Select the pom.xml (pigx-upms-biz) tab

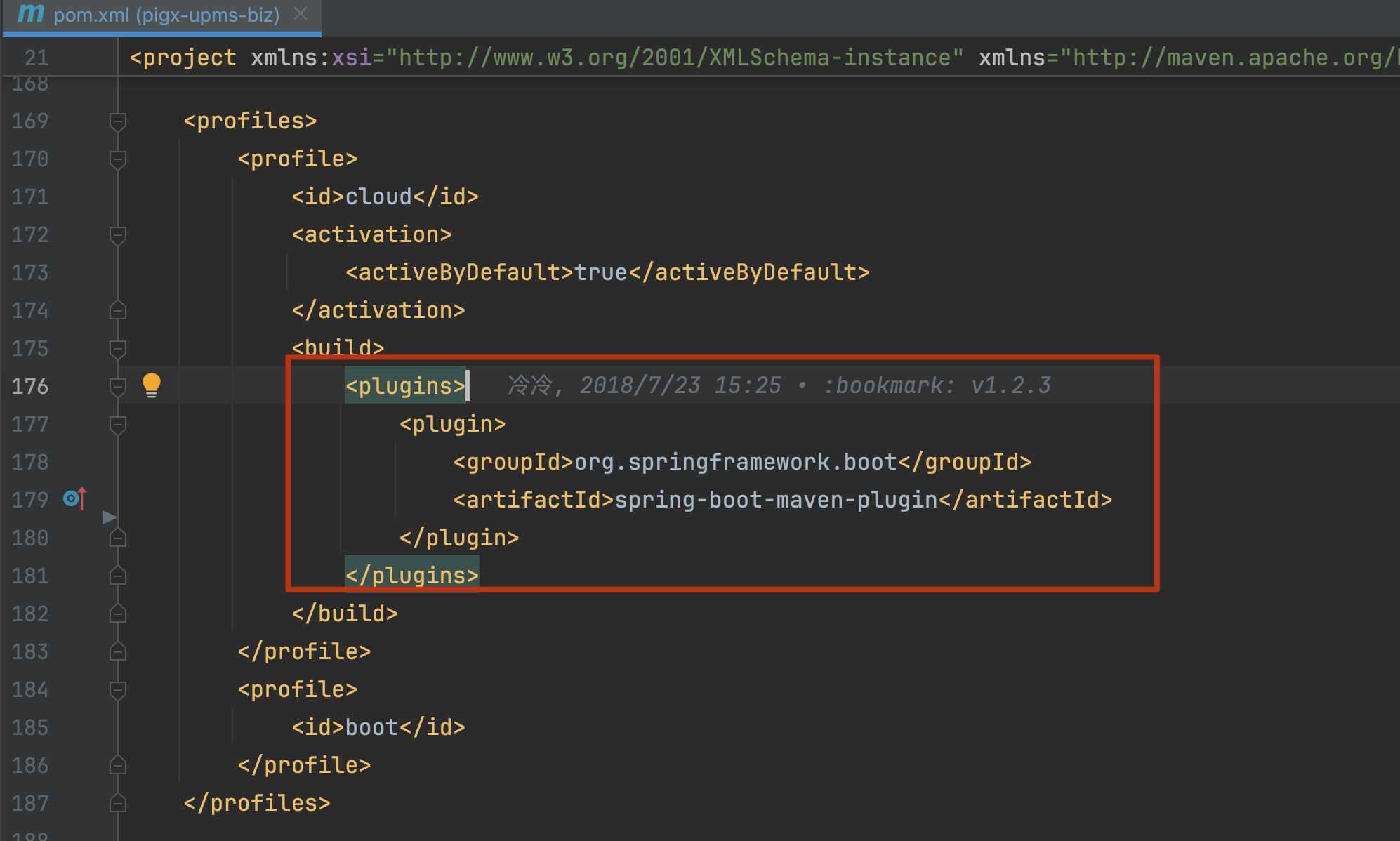(166, 15)
